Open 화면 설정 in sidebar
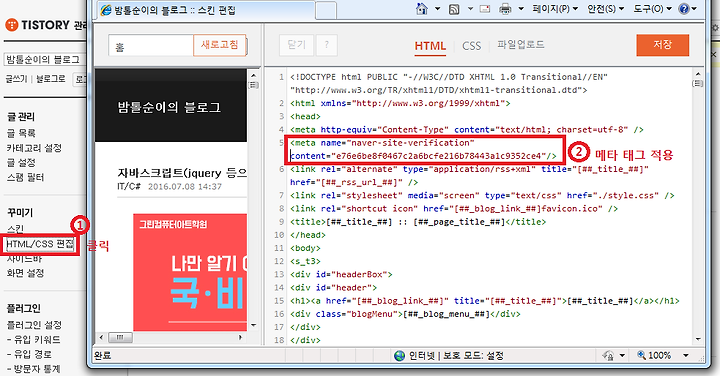Image resolution: width=720 pixels, height=376 pixels. 25,273
